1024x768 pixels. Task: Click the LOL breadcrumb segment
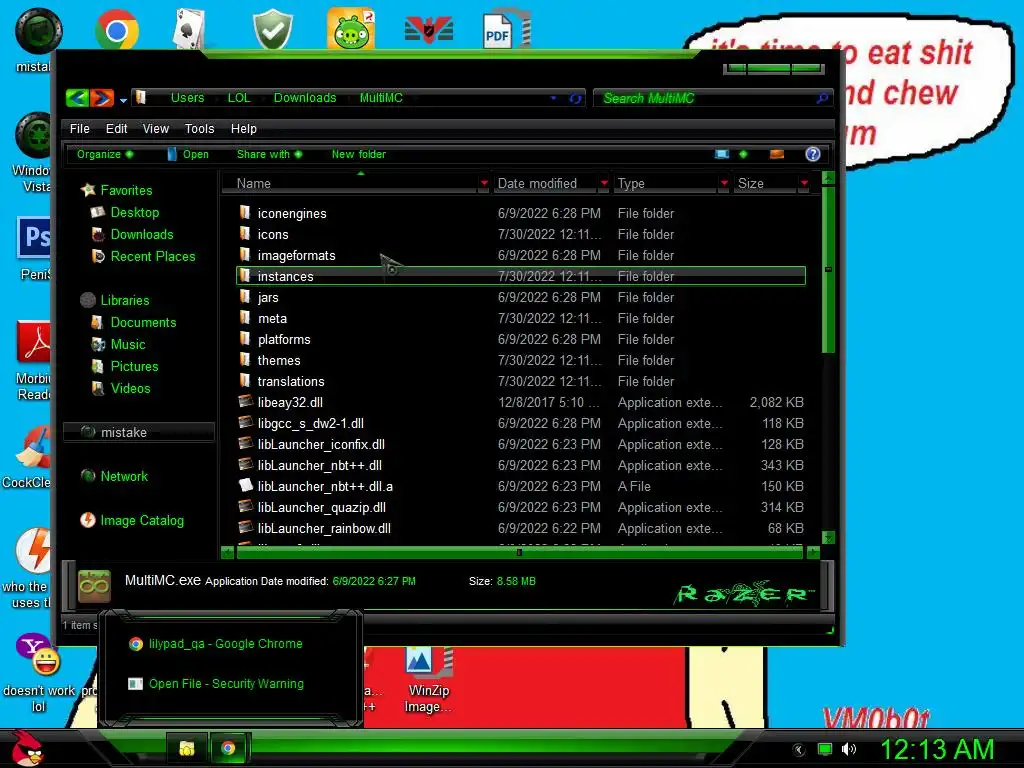point(238,97)
